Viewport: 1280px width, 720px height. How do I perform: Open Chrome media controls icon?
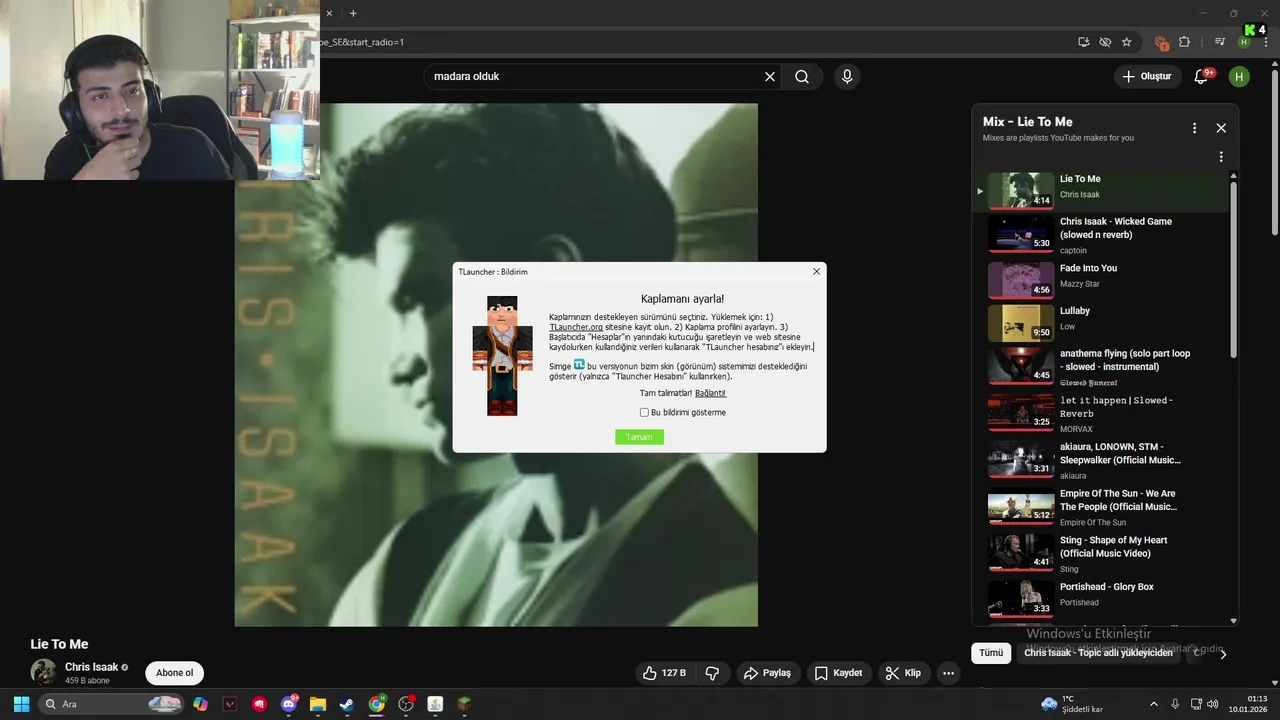[1220, 42]
